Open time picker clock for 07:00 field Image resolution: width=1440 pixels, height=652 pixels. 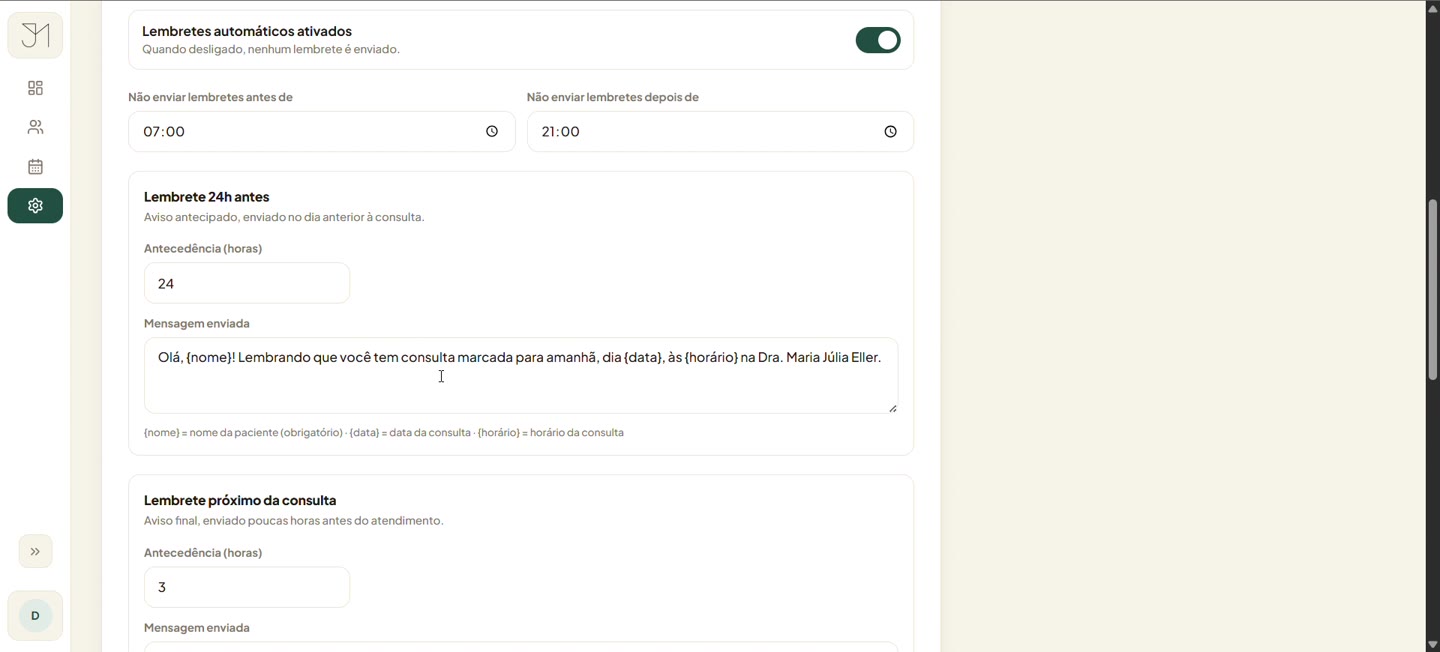click(x=492, y=132)
